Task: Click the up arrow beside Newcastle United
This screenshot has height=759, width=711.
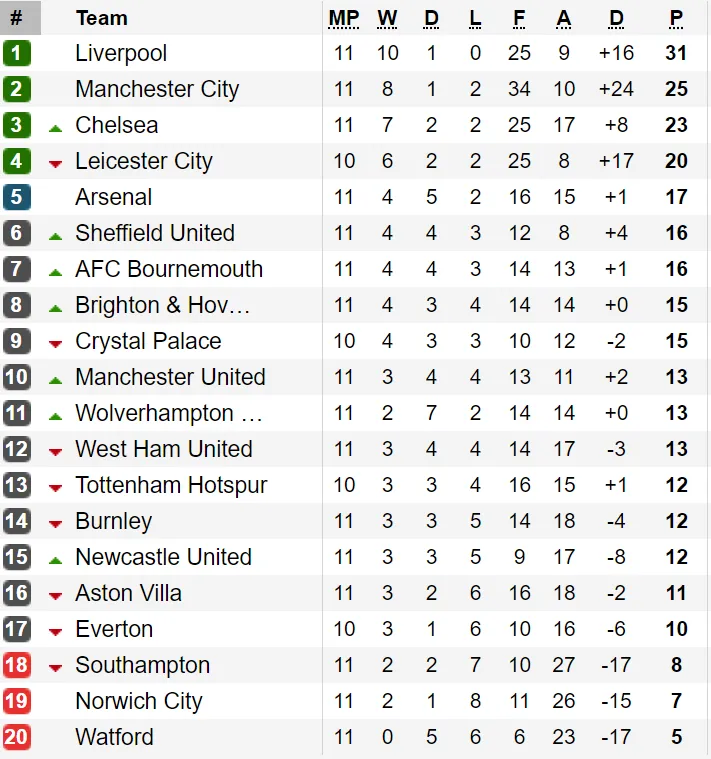Action: [x=56, y=559]
